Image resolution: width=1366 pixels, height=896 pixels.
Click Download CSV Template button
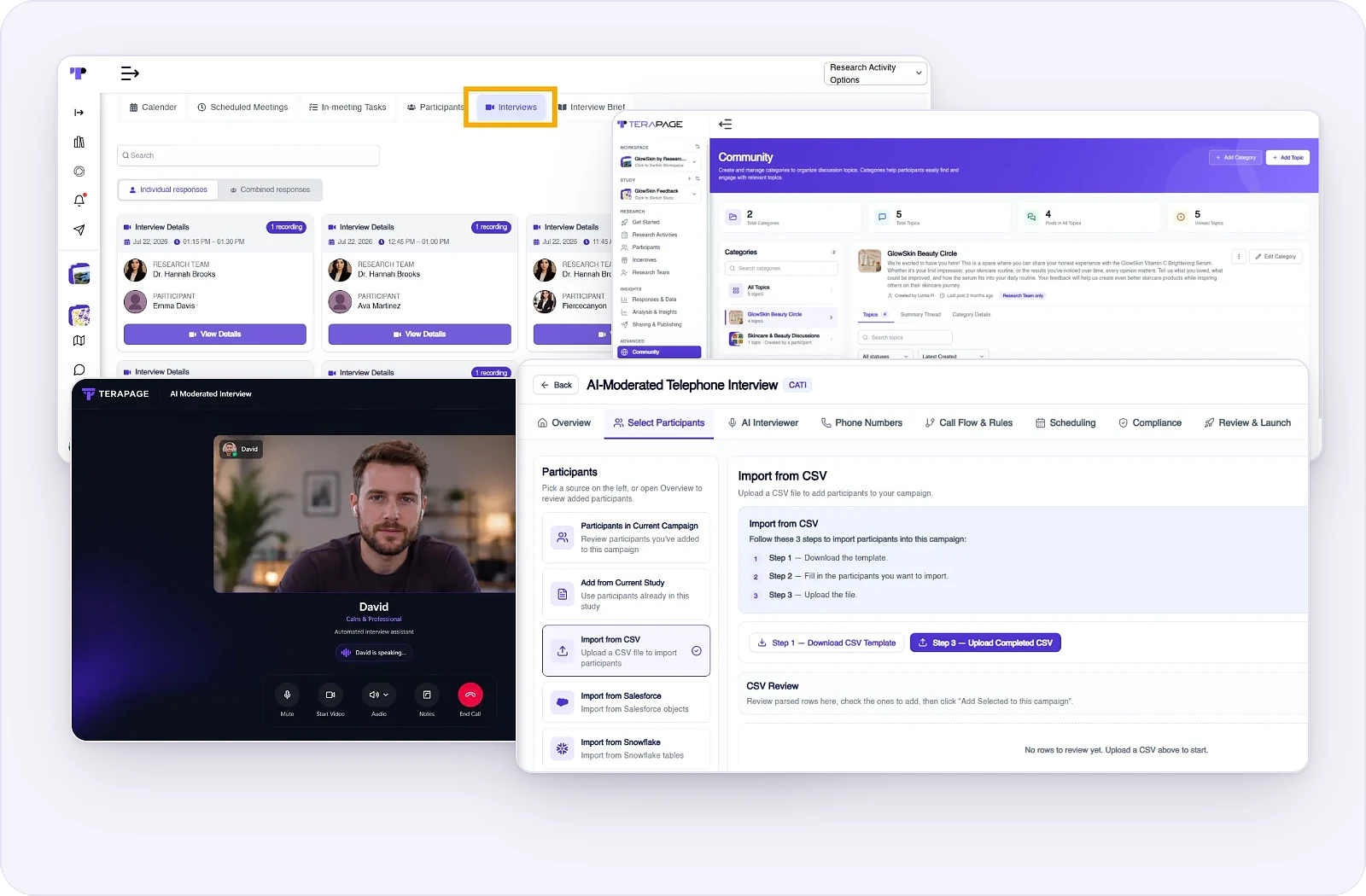click(x=826, y=643)
